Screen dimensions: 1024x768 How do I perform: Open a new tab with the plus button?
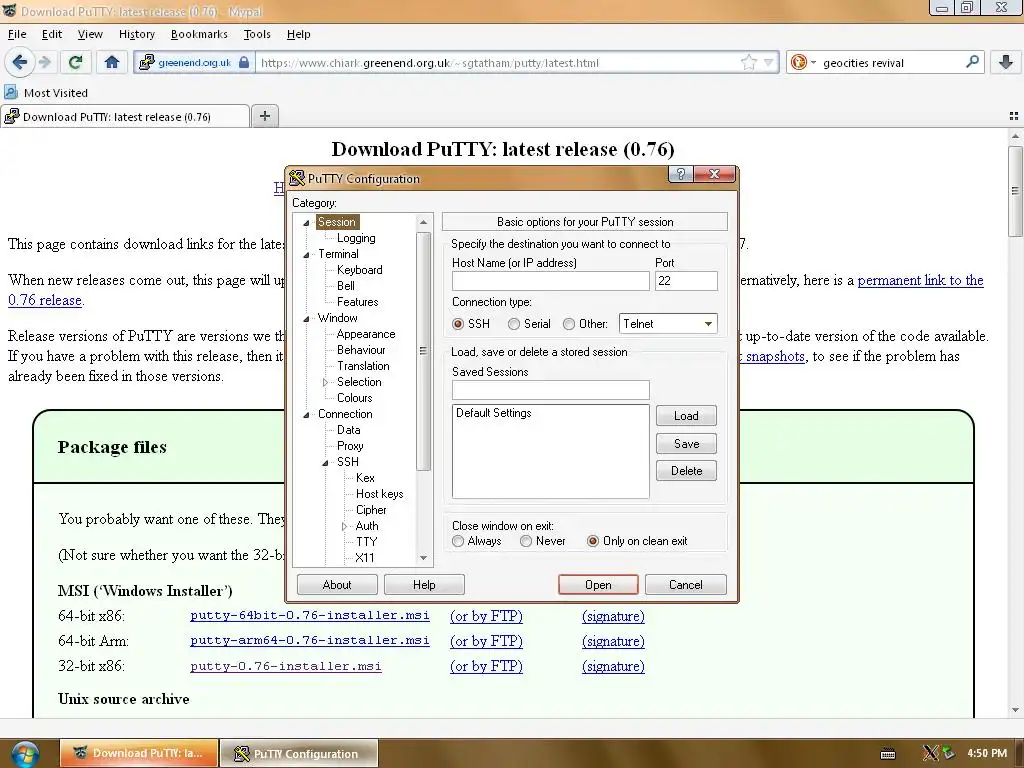point(264,116)
